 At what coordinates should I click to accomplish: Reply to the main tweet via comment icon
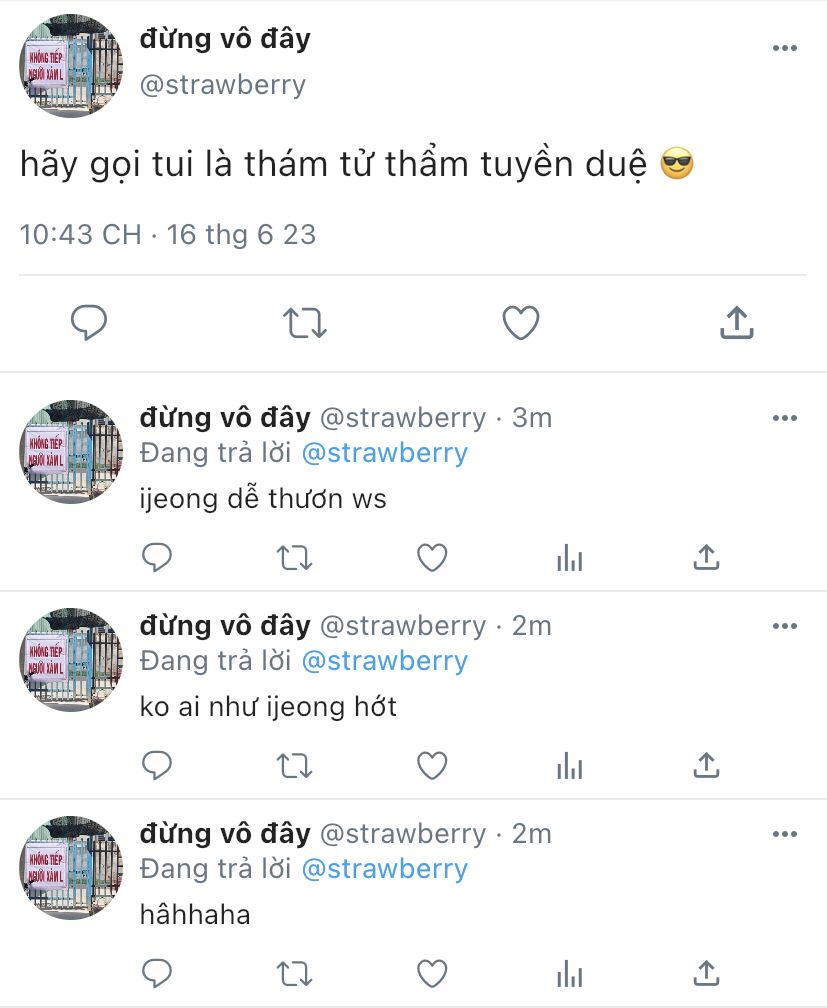(x=89, y=322)
